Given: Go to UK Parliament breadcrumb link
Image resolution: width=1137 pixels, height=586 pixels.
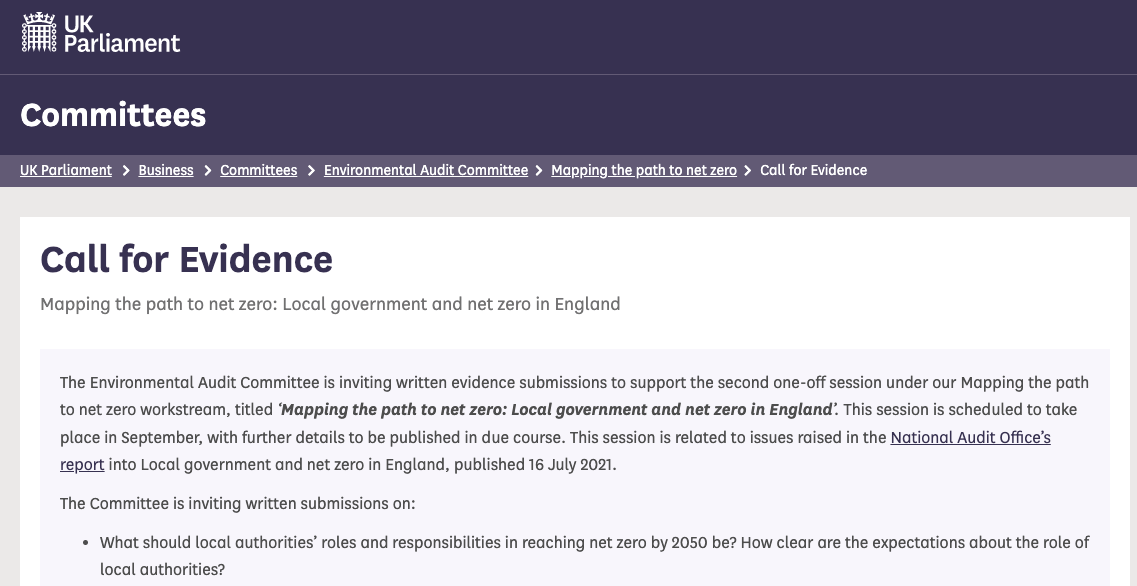Looking at the screenshot, I should [x=66, y=170].
